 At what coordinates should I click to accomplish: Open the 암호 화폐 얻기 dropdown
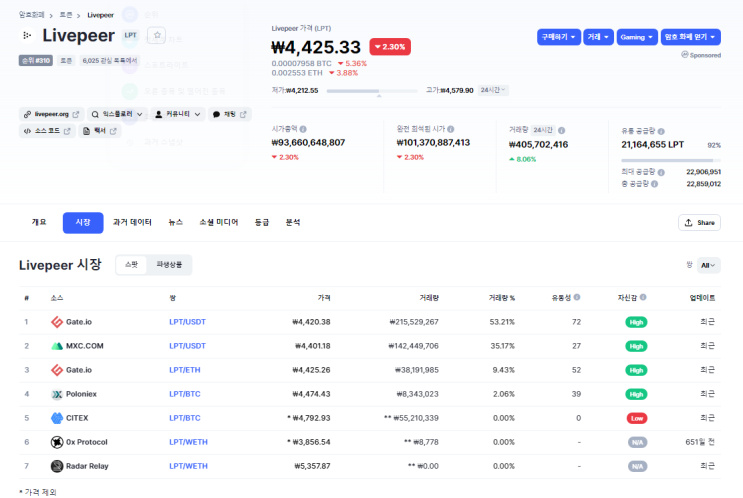tap(690, 37)
